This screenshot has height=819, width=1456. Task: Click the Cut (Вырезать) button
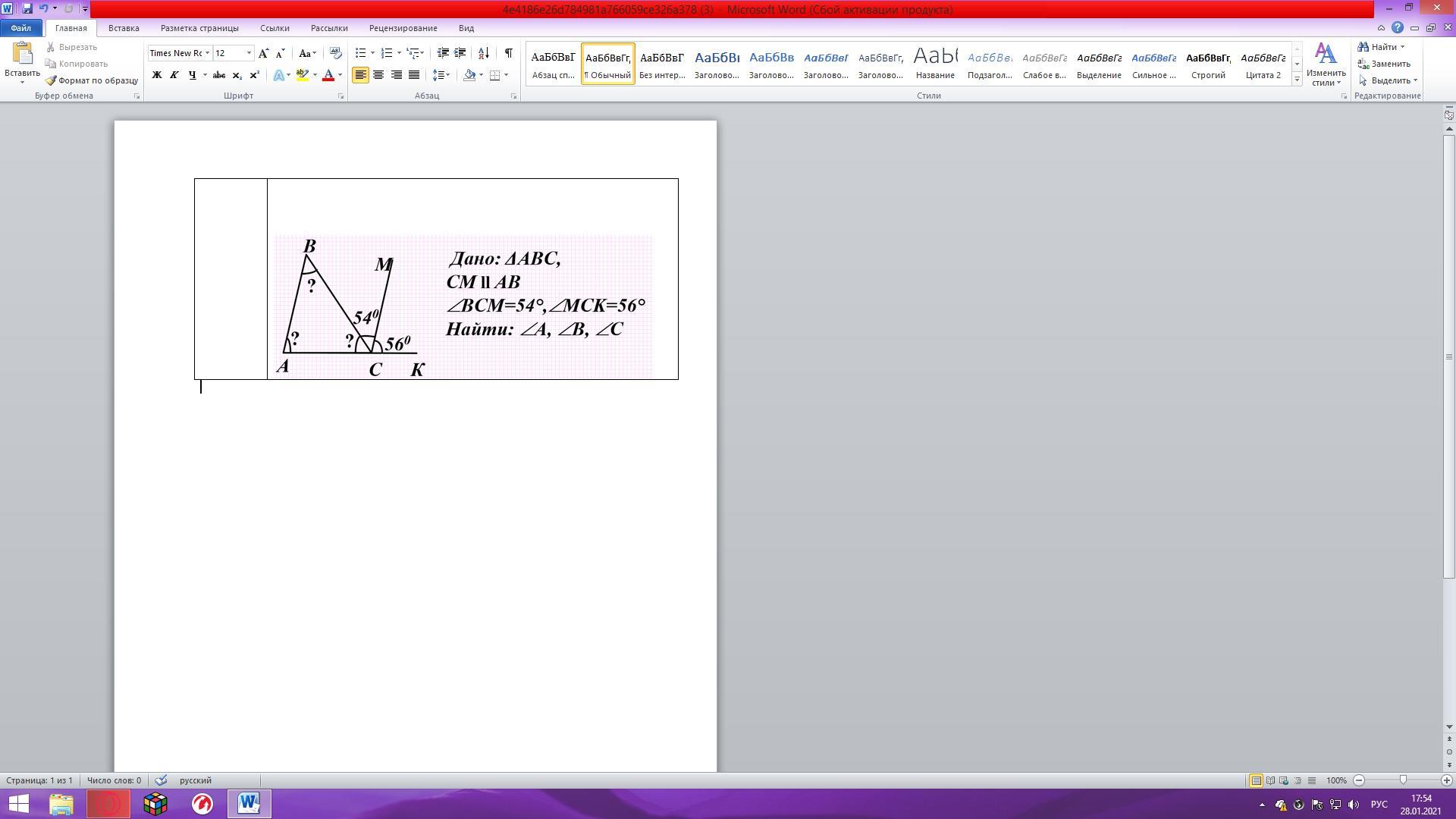pos(72,47)
